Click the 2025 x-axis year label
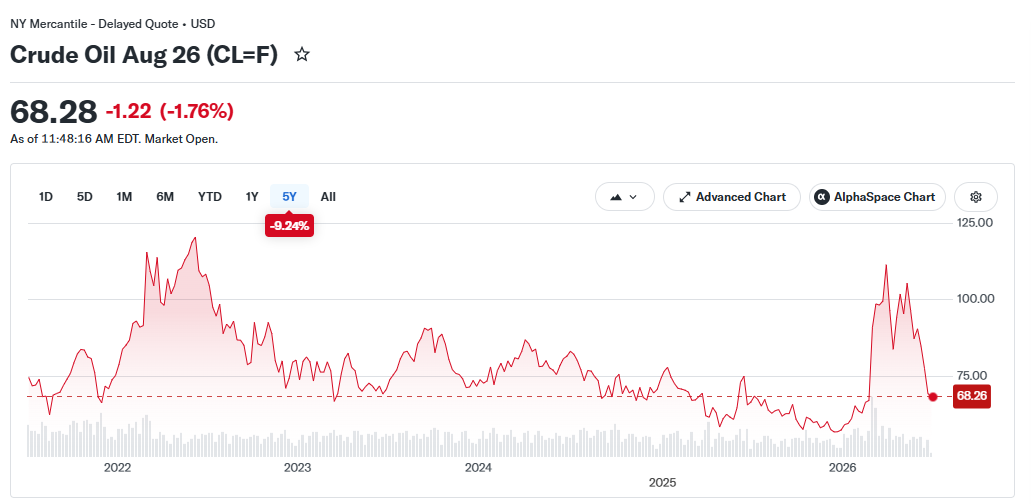Viewport: 1031px width, 504px height. 663,483
